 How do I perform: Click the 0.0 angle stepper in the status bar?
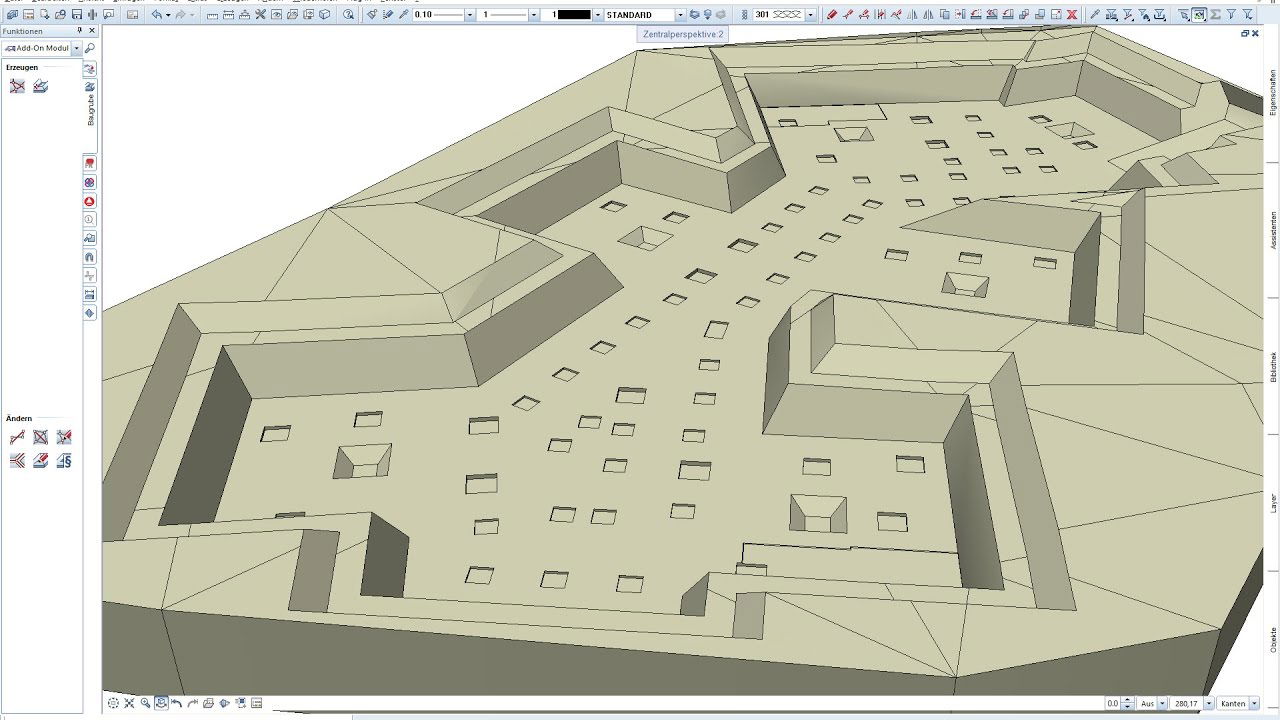click(1127, 703)
